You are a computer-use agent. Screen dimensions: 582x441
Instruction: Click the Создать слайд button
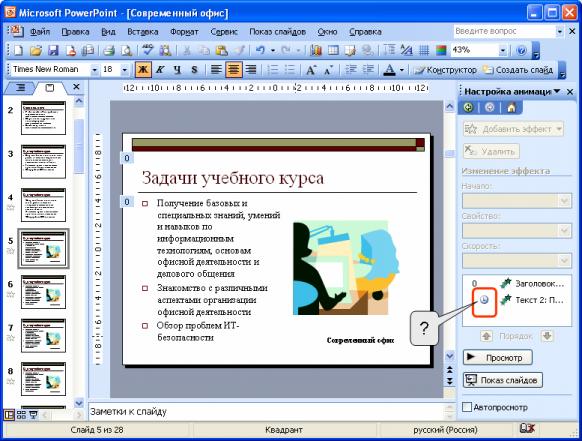coord(518,69)
